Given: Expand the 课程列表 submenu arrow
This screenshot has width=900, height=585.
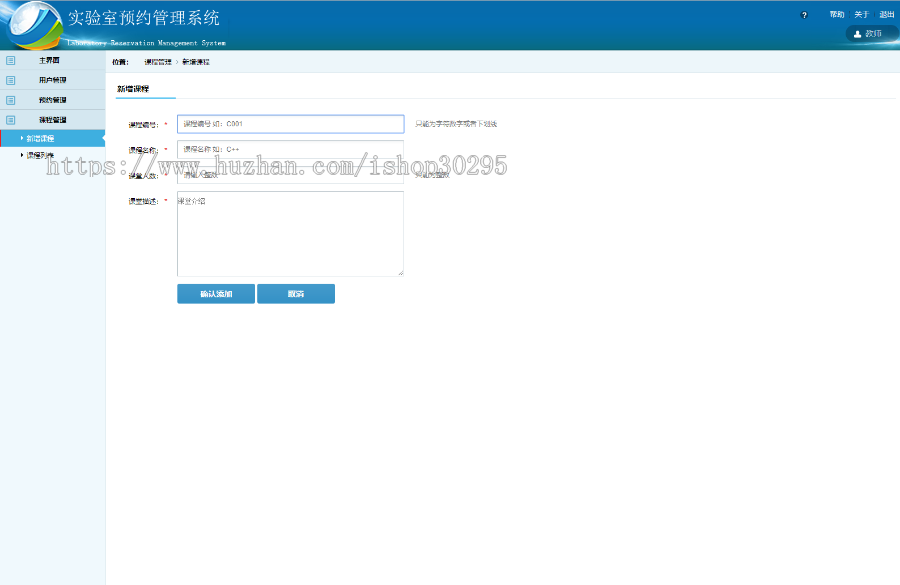Looking at the screenshot, I should tap(21, 153).
